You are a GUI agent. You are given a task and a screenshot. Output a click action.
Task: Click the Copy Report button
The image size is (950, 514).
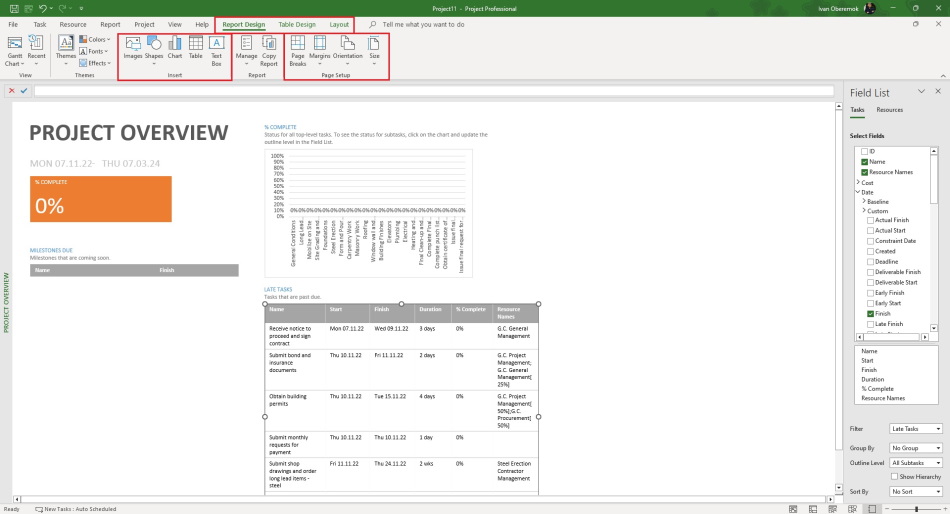coord(269,52)
